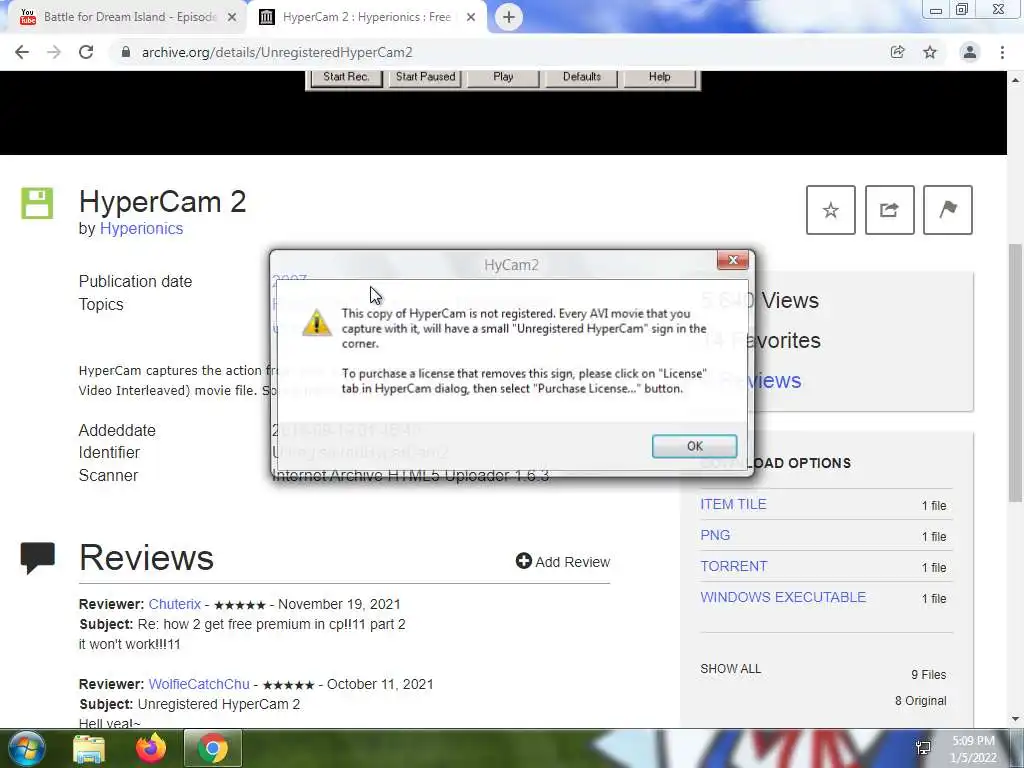The height and width of the screenshot is (768, 1024).
Task: Select the HyperCam 2 Hyperionics tab
Action: [x=366, y=17]
